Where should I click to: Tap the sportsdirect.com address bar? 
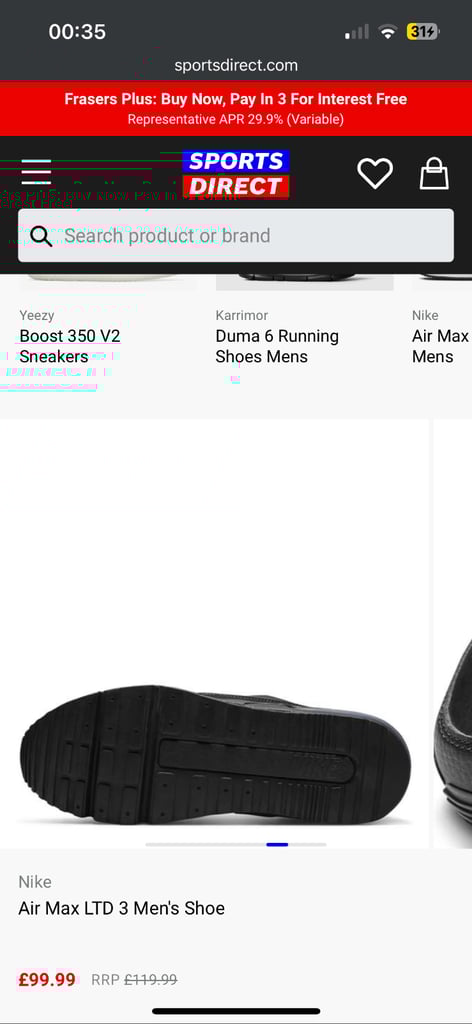236,65
